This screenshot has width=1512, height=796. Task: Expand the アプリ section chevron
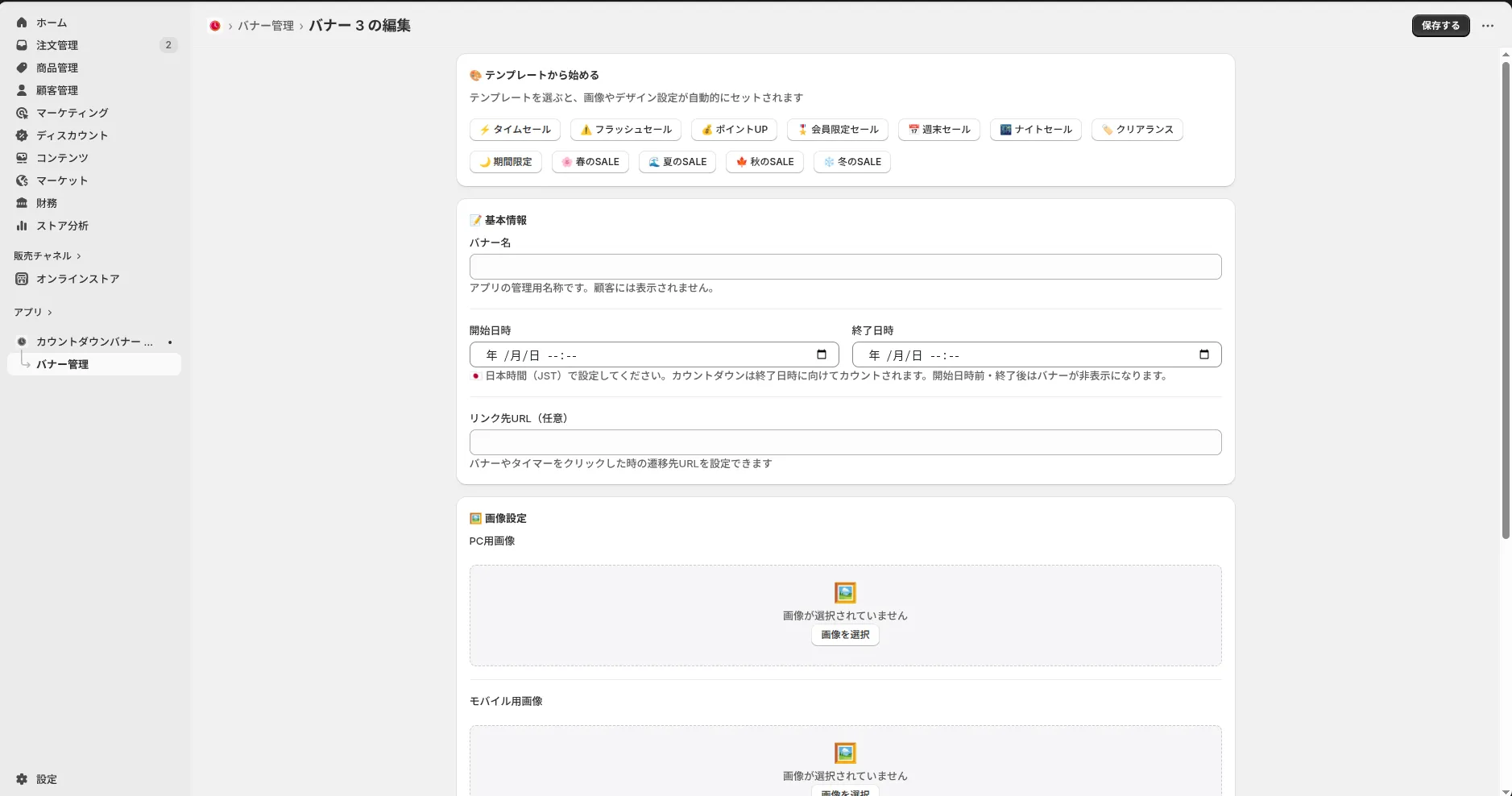50,313
